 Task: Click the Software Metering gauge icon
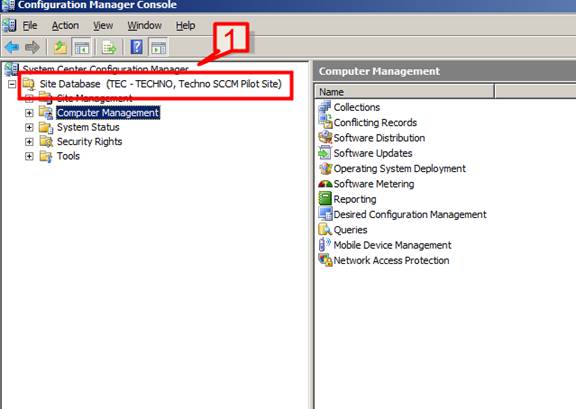click(325, 184)
